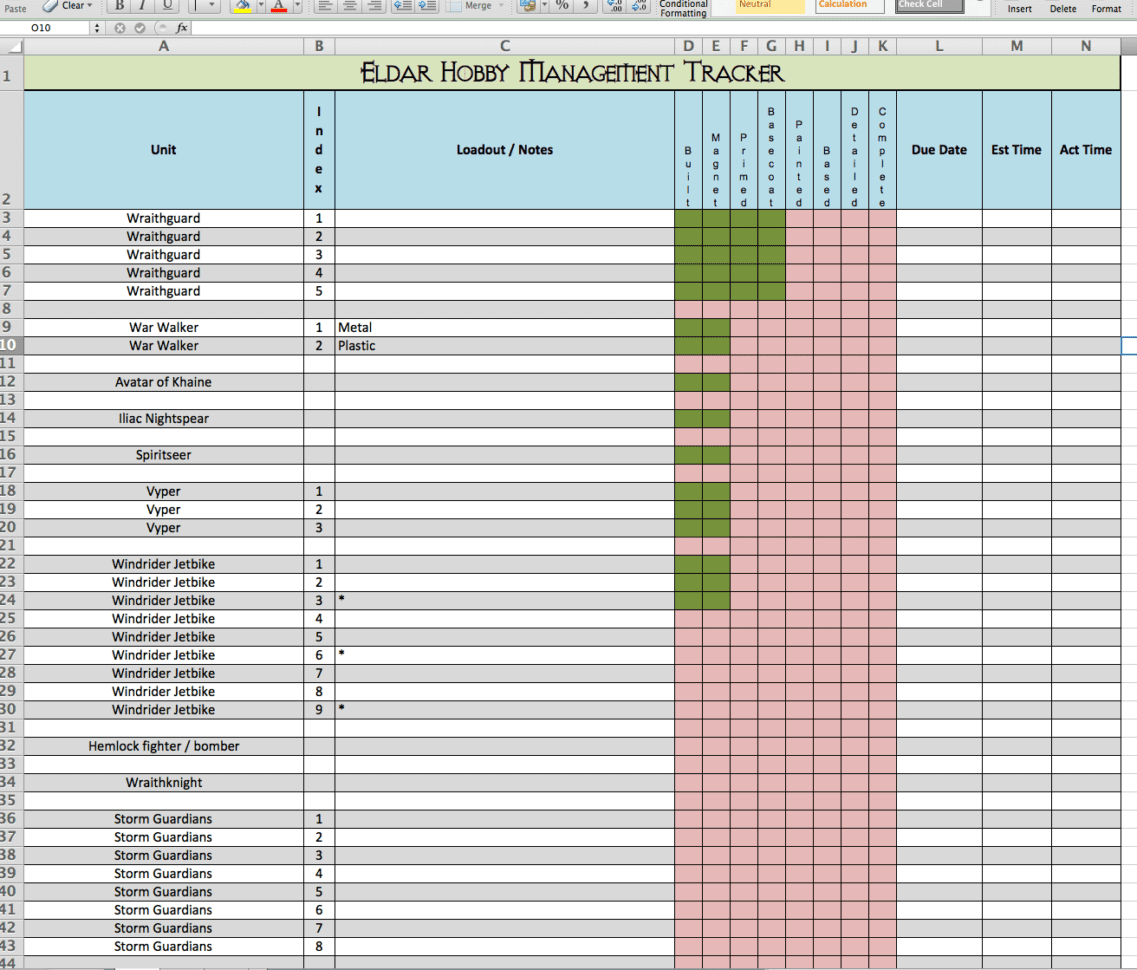
Task: Apply the Calculation cell style
Action: (x=845, y=7)
